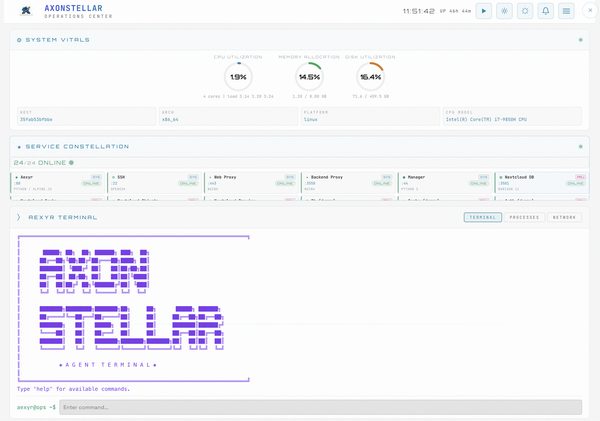Click the round X button top right
Image resolution: width=600 pixels, height=421 pixels.
pos(590,11)
